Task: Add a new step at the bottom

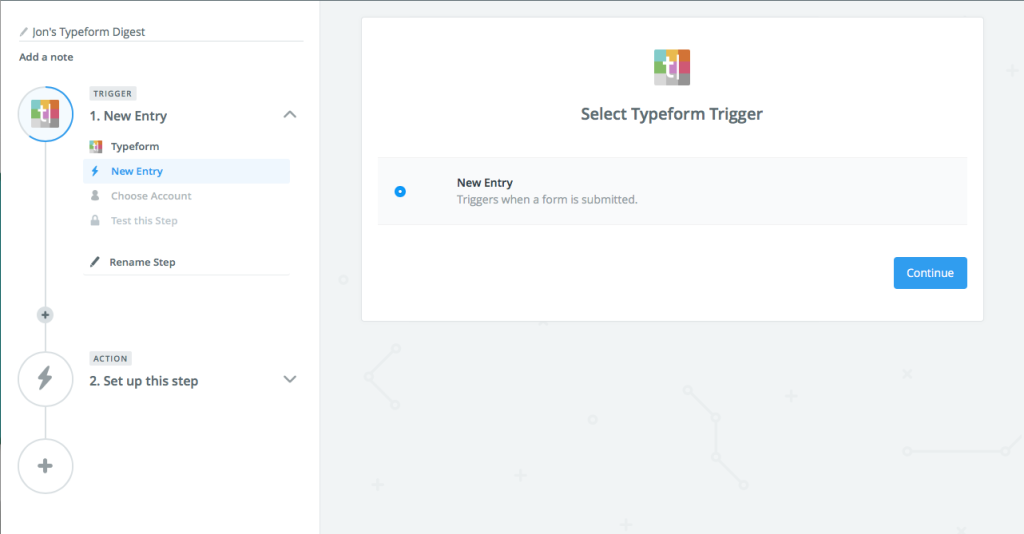Action: pos(45,466)
